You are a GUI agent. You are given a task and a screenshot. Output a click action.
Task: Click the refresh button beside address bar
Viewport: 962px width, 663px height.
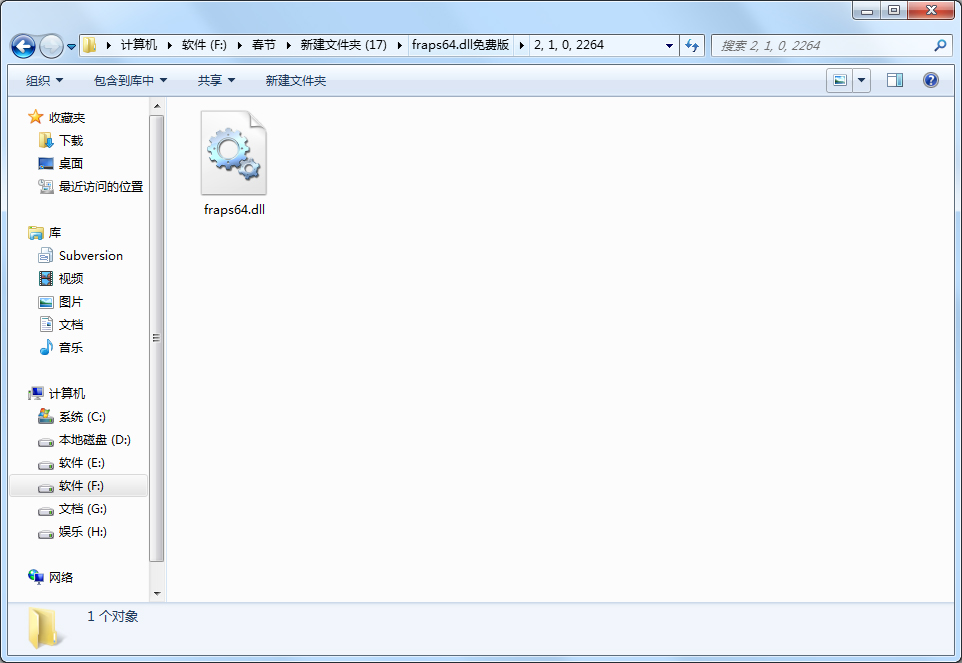coord(692,46)
